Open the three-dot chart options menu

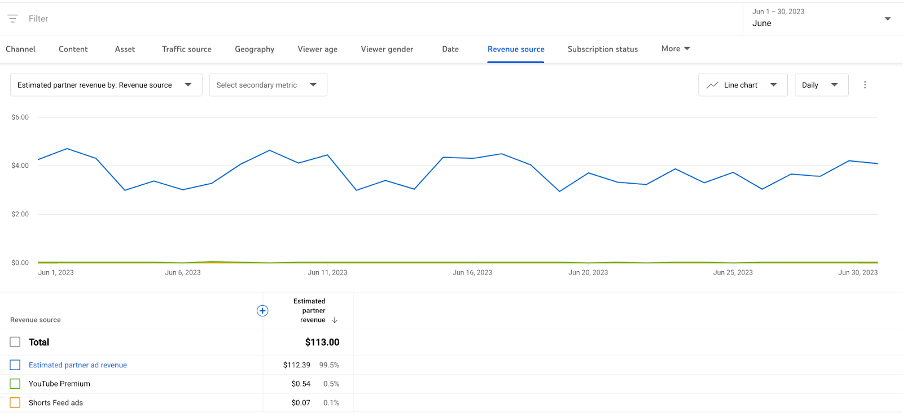pos(865,85)
